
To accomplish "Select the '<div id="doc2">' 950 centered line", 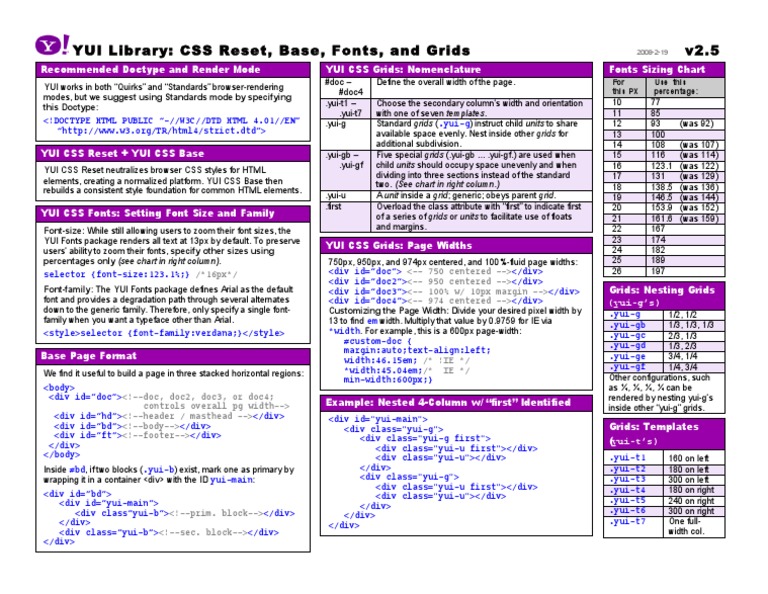I will point(435,282).
